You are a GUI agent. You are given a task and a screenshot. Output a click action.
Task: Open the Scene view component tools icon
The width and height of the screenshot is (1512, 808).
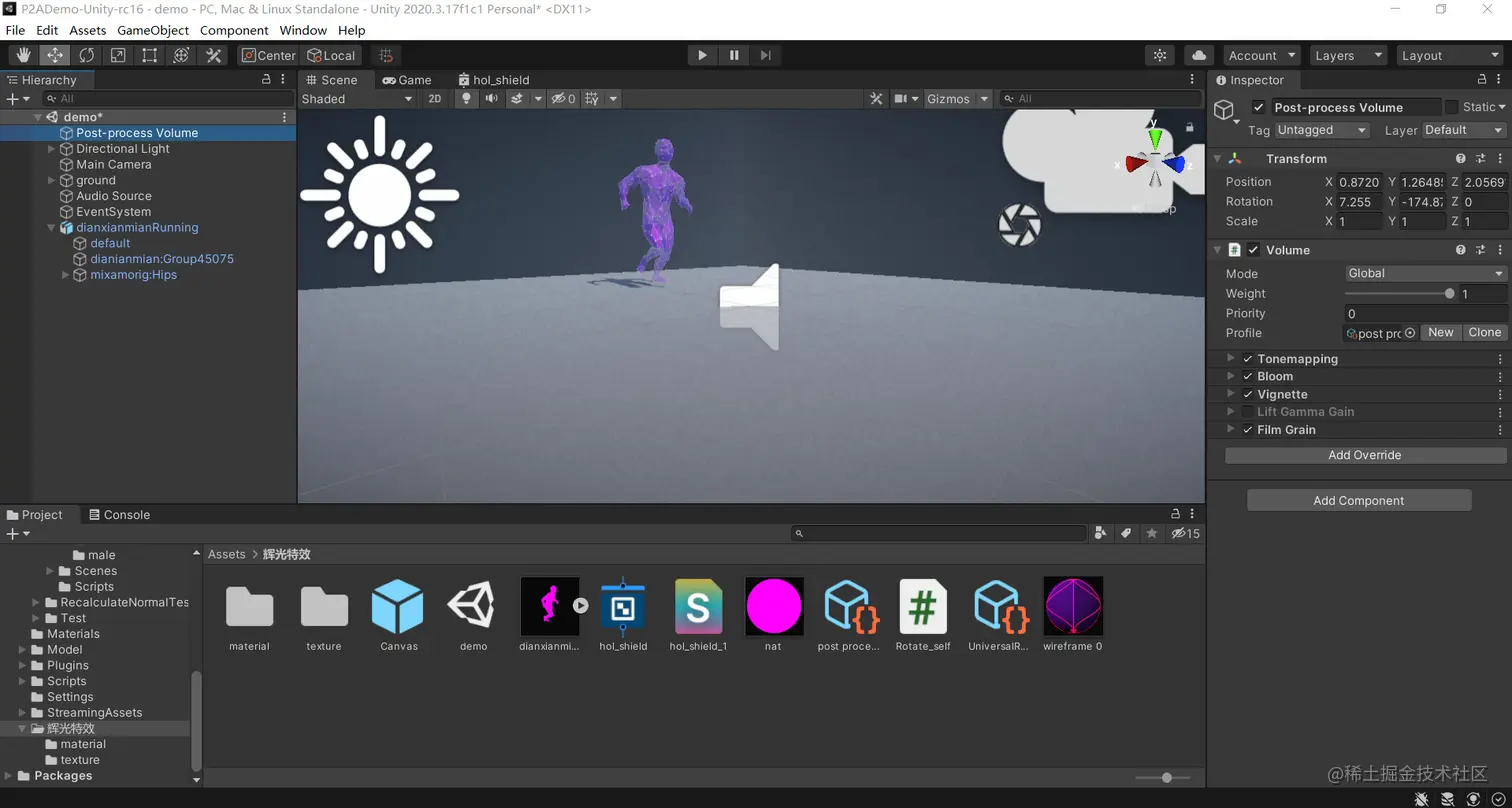876,99
